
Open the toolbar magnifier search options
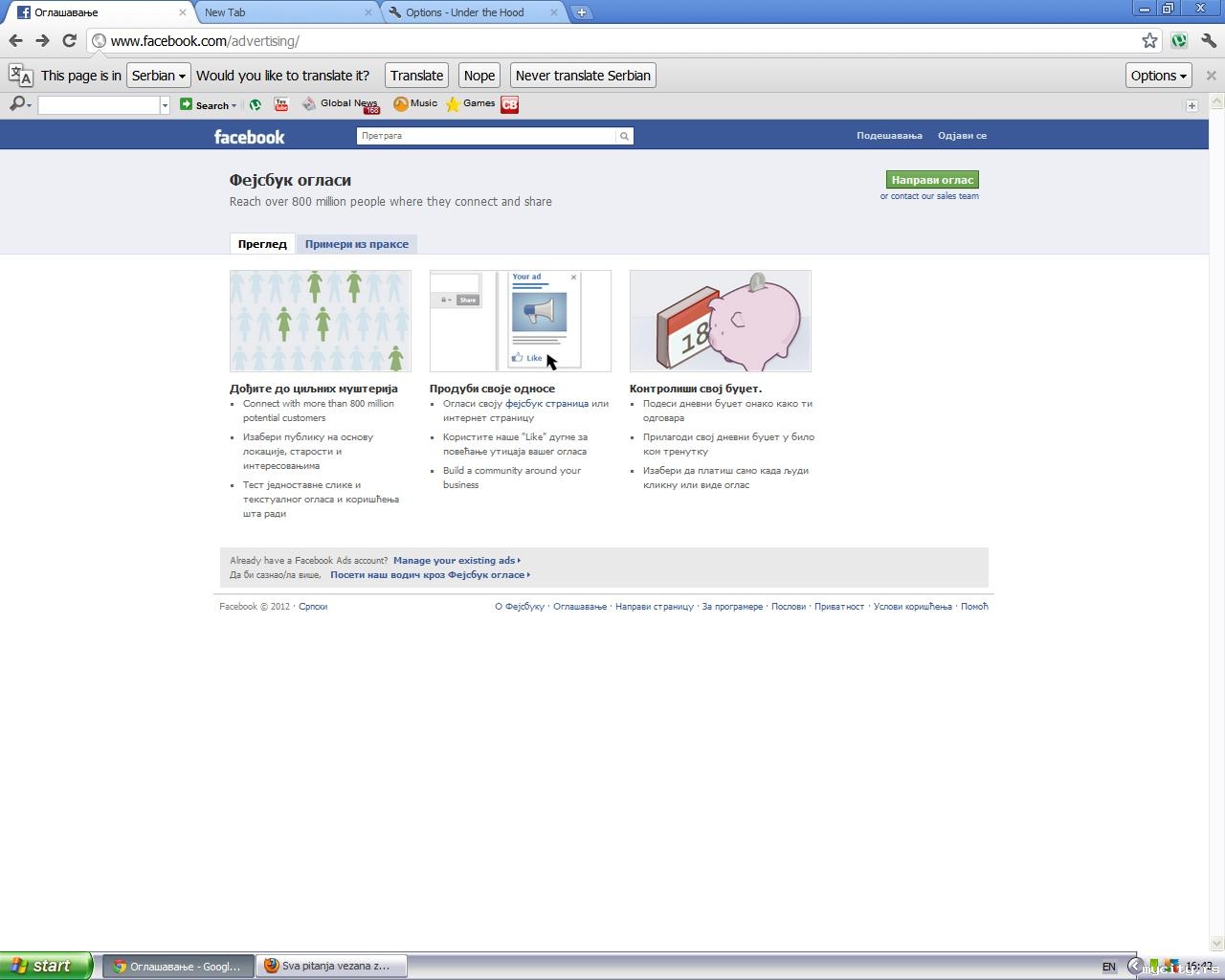coord(19,104)
